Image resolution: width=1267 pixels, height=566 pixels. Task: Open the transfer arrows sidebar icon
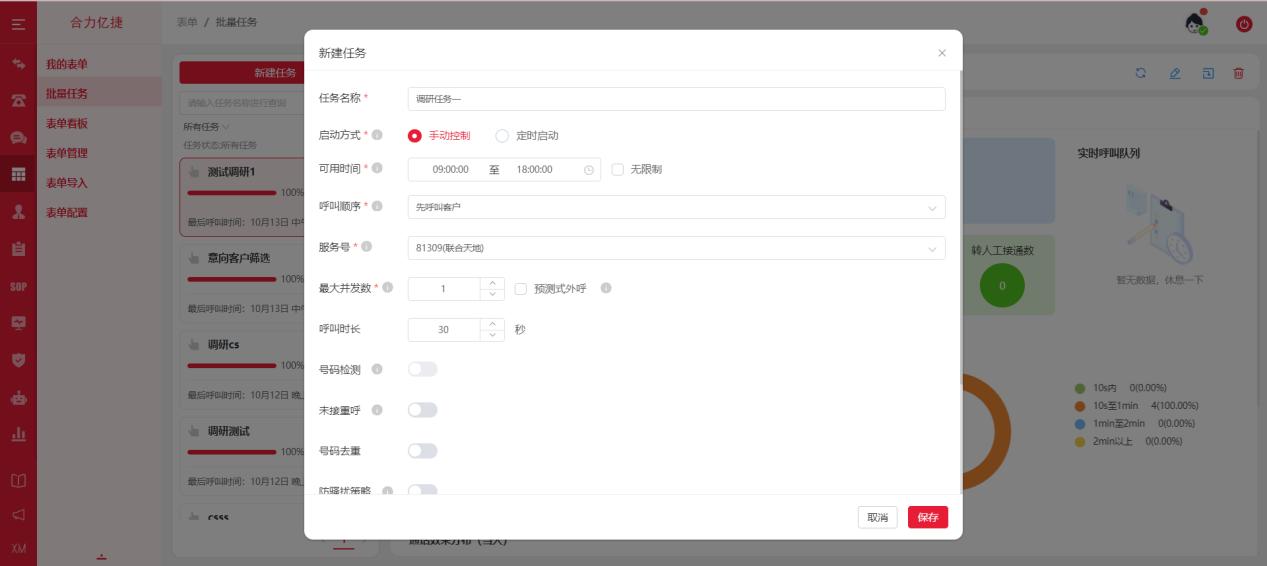click(x=18, y=64)
